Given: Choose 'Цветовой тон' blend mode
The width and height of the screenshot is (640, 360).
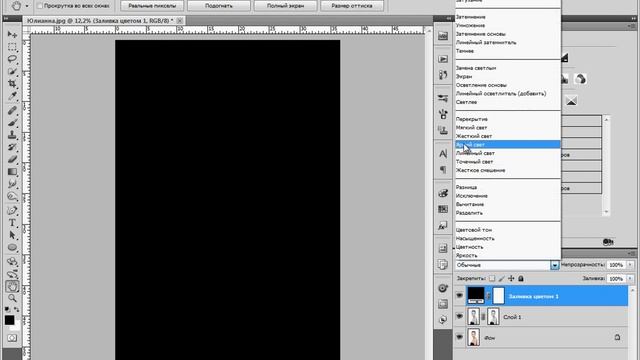Looking at the screenshot, I should (473, 230).
